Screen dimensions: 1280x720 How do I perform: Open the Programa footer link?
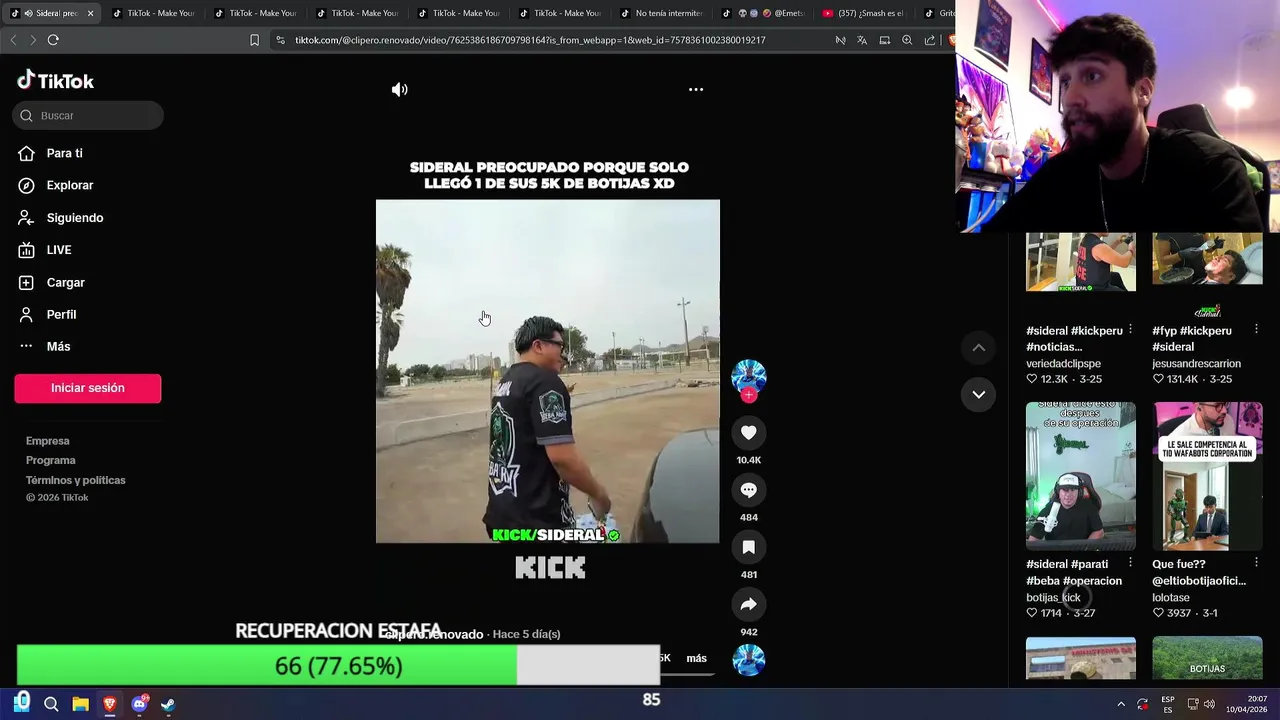(x=51, y=460)
